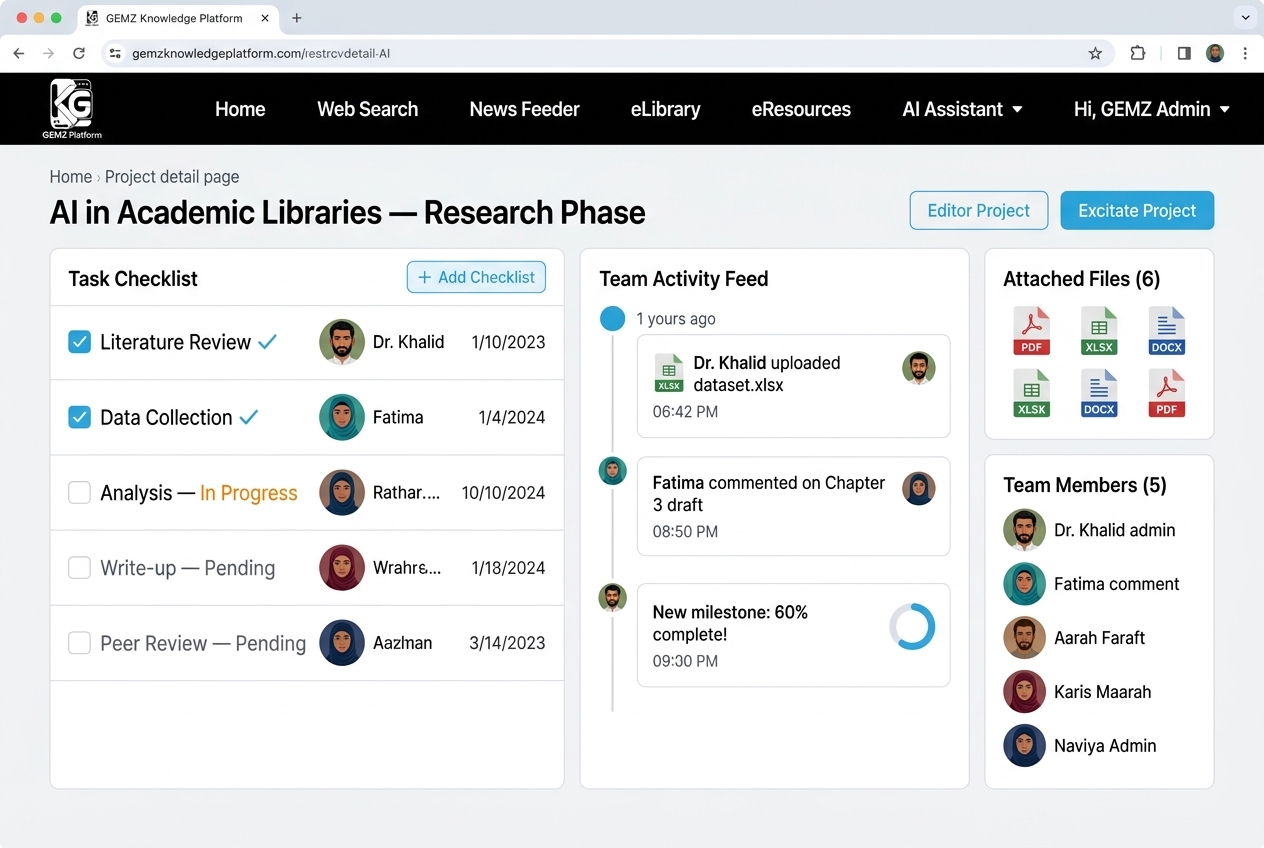Click Dr. Khalid's avatar in Literature Review row
Viewport: 1264px width, 848px height.
pyautogui.click(x=342, y=342)
